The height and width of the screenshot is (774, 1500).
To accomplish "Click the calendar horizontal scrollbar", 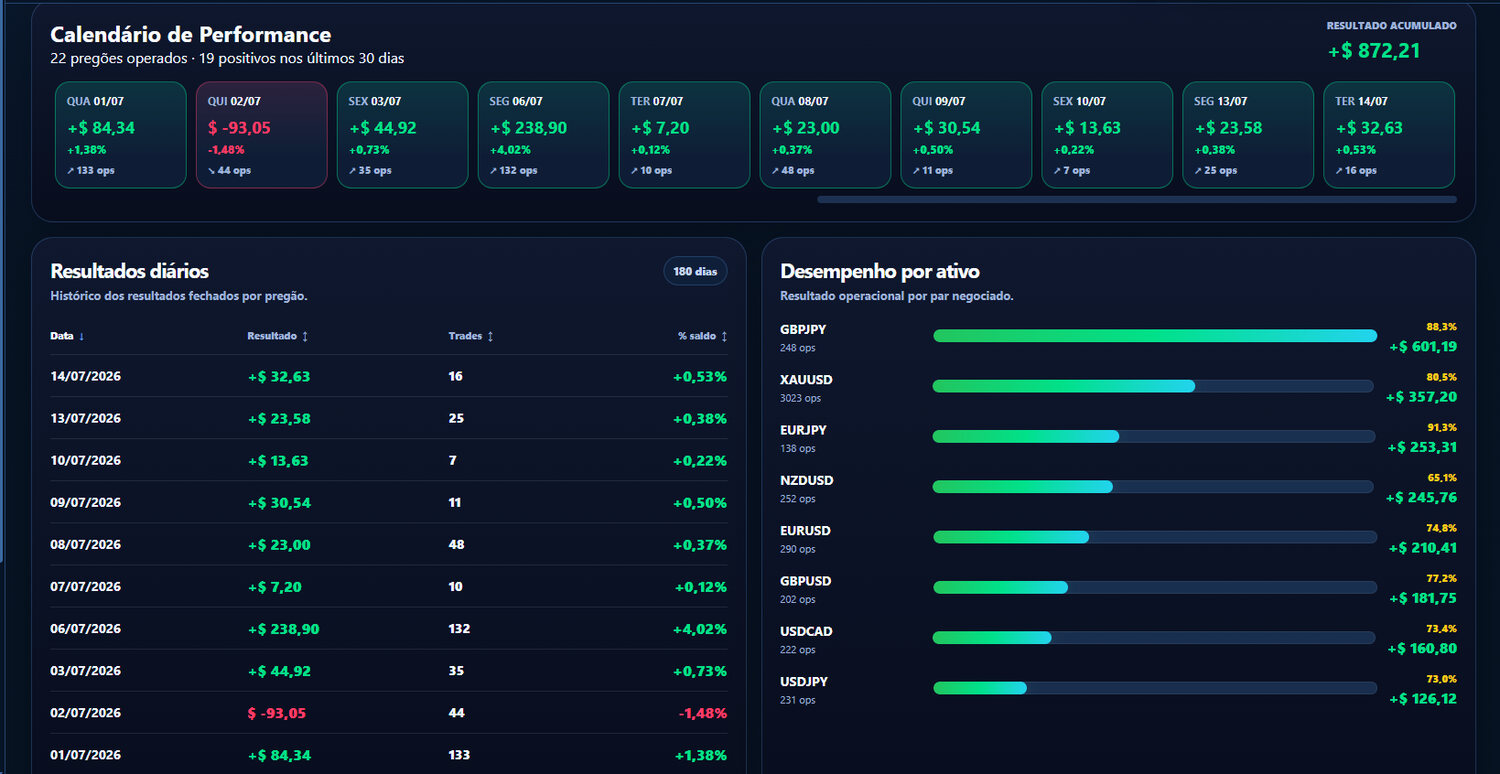I will click(1136, 200).
